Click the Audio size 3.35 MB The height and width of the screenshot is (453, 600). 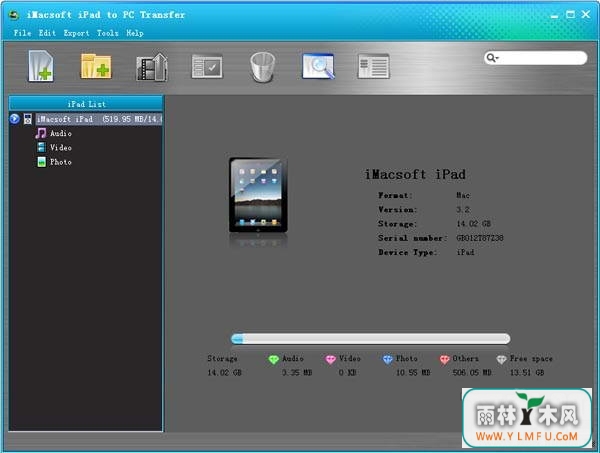pos(297,372)
